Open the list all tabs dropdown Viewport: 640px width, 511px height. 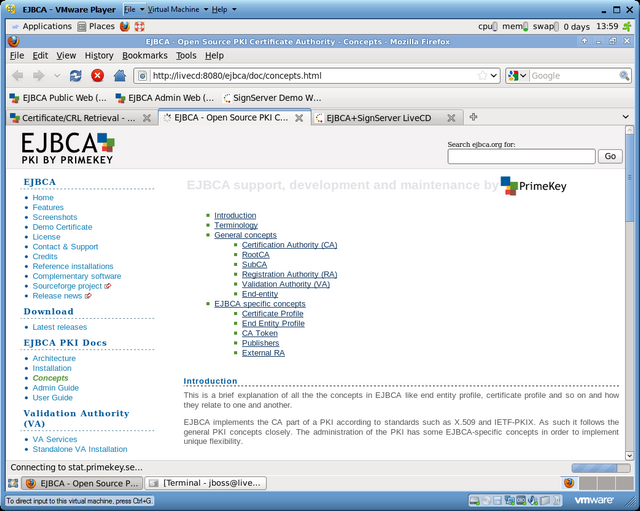[625, 117]
